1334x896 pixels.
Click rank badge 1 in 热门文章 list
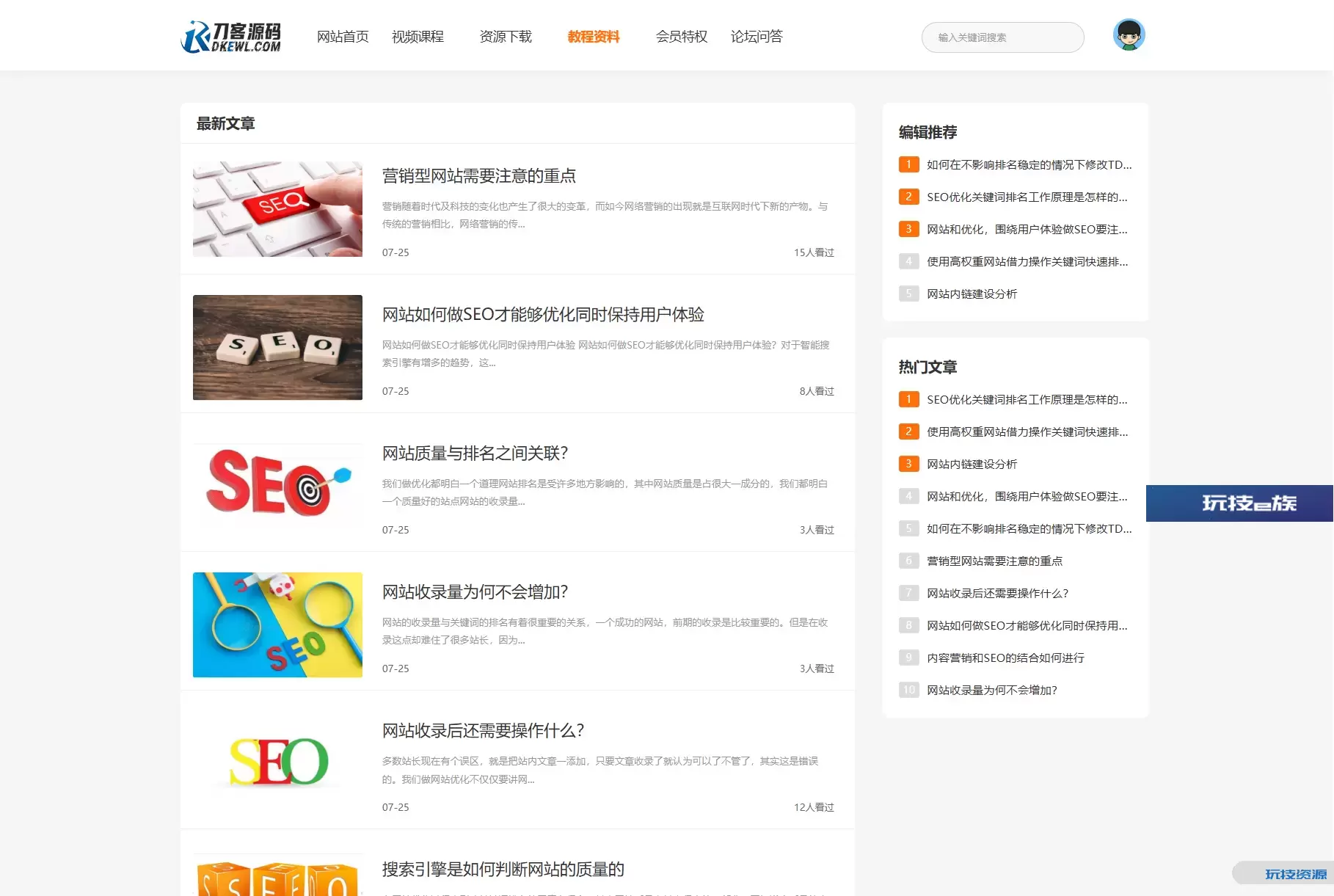pos(908,399)
